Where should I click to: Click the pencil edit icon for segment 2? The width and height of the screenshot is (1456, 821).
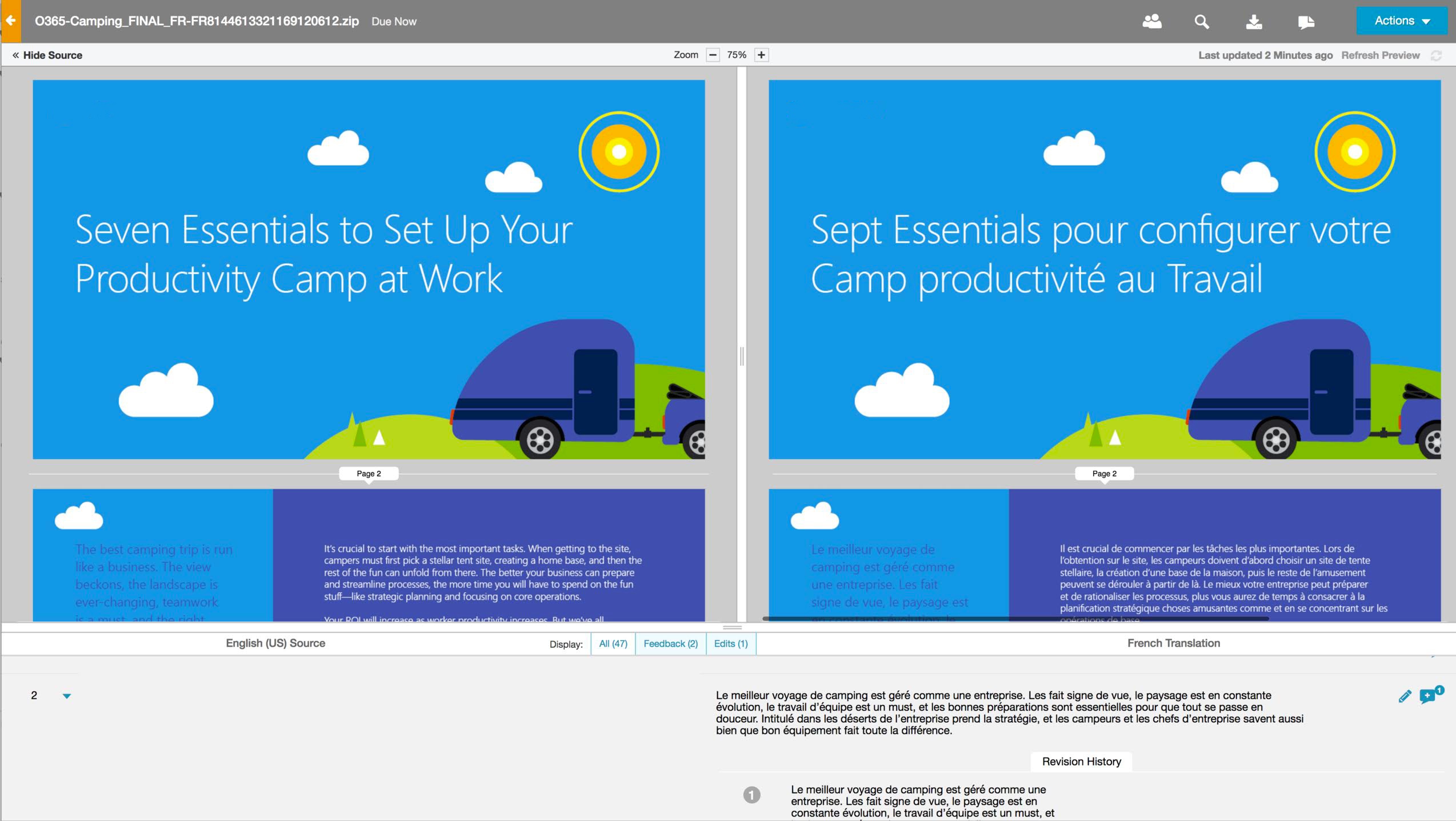[x=1405, y=696]
